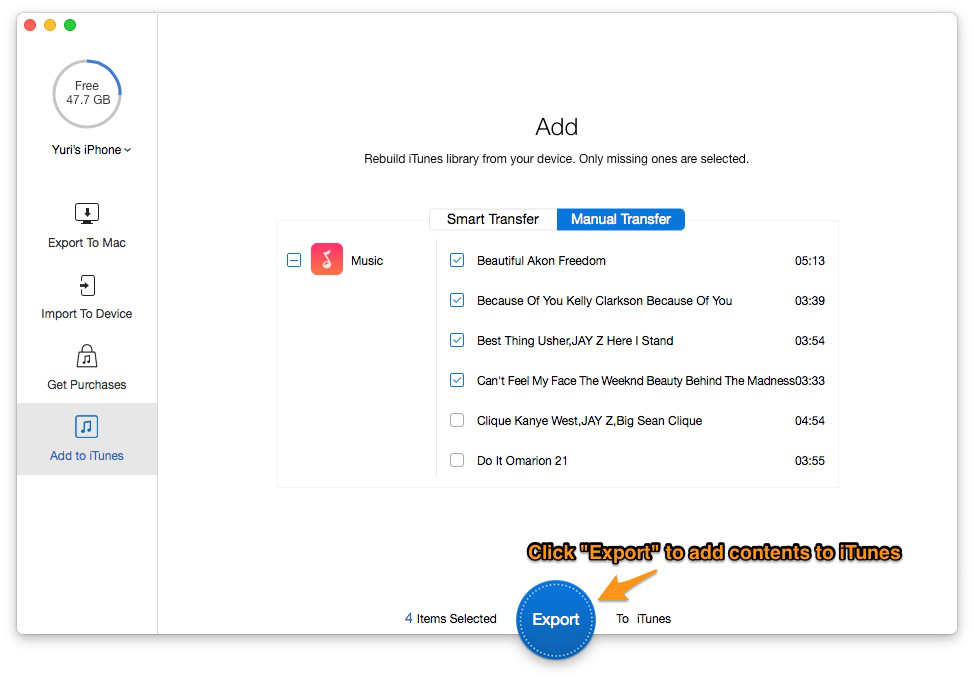Image resolution: width=974 pixels, height=681 pixels.
Task: Click the Export To Mac label
Action: (87, 243)
